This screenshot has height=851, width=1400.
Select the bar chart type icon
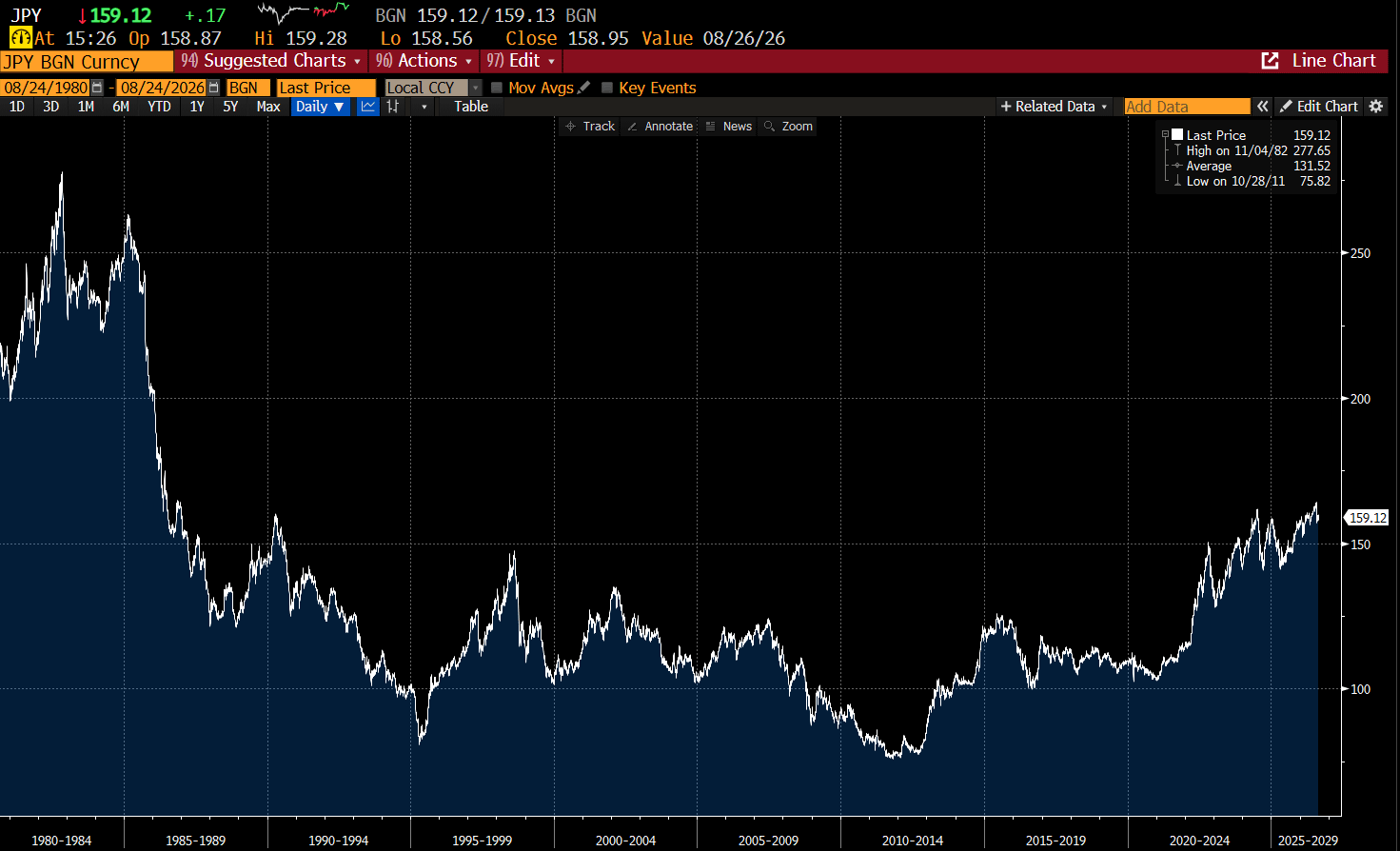[x=392, y=107]
